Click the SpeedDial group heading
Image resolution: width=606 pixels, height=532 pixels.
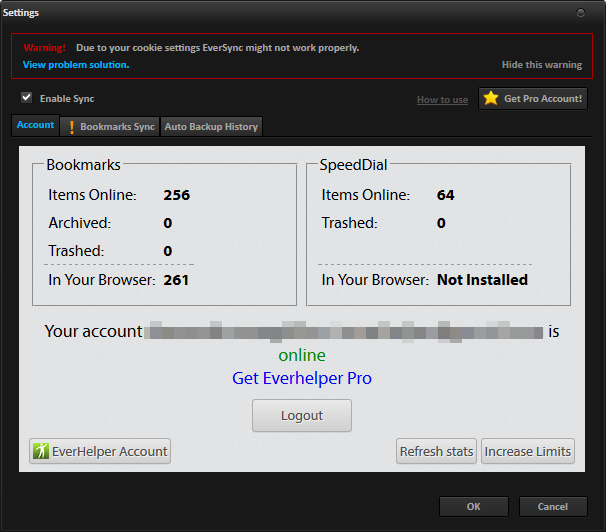pyautogui.click(x=353, y=165)
